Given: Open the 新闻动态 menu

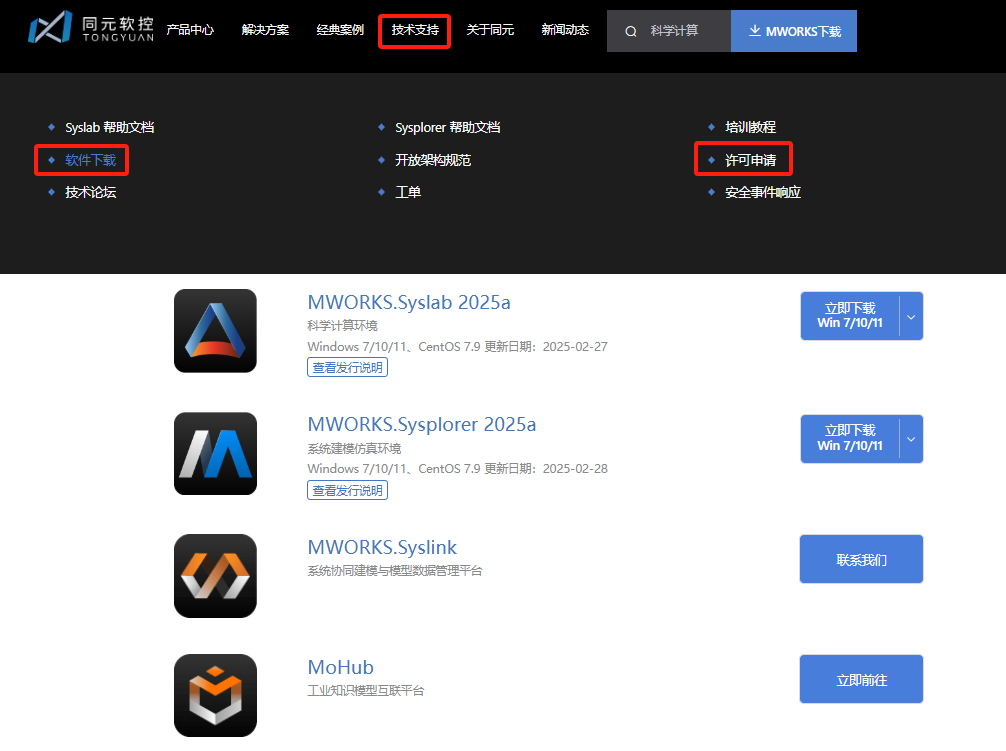Looking at the screenshot, I should tap(565, 30).
